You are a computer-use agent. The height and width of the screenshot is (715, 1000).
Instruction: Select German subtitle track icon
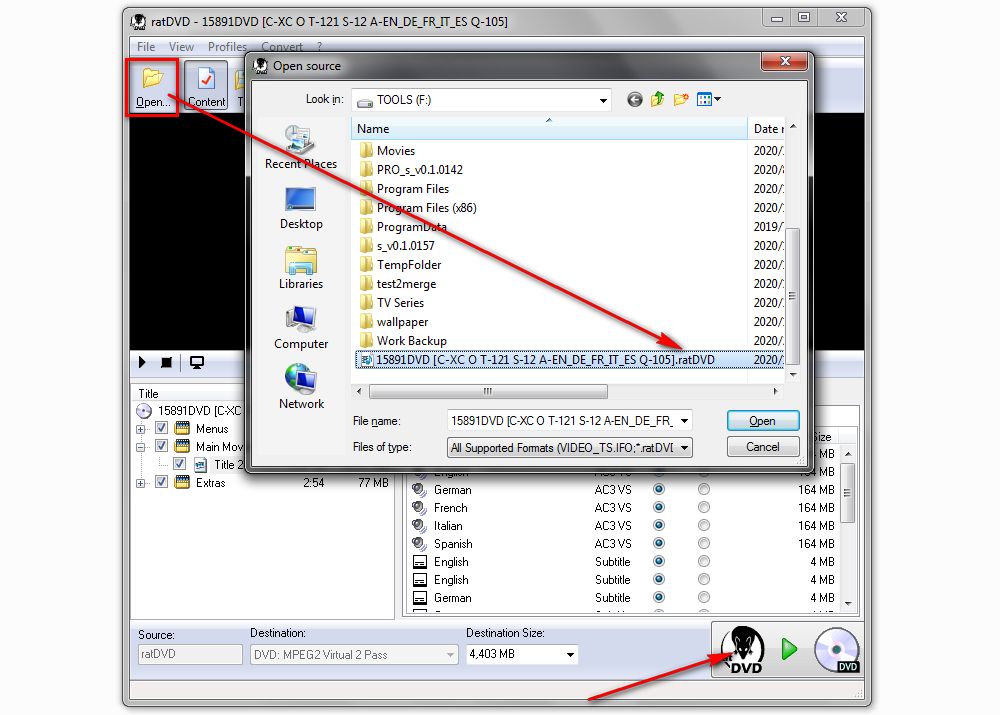tap(420, 598)
